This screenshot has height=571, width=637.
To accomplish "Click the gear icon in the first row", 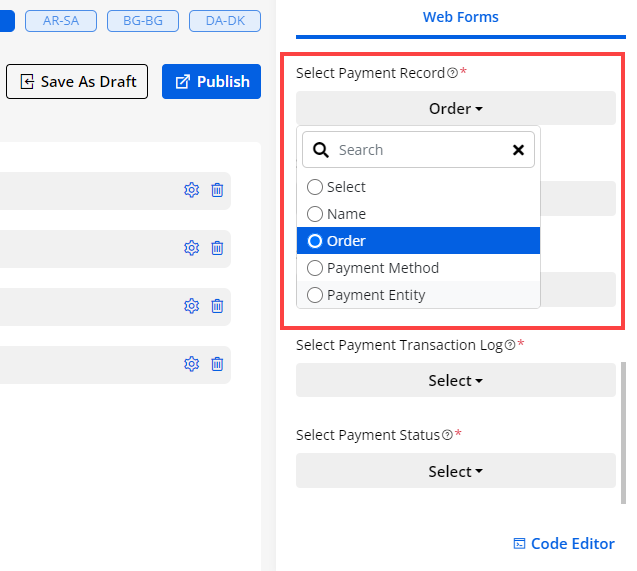I will [x=192, y=190].
